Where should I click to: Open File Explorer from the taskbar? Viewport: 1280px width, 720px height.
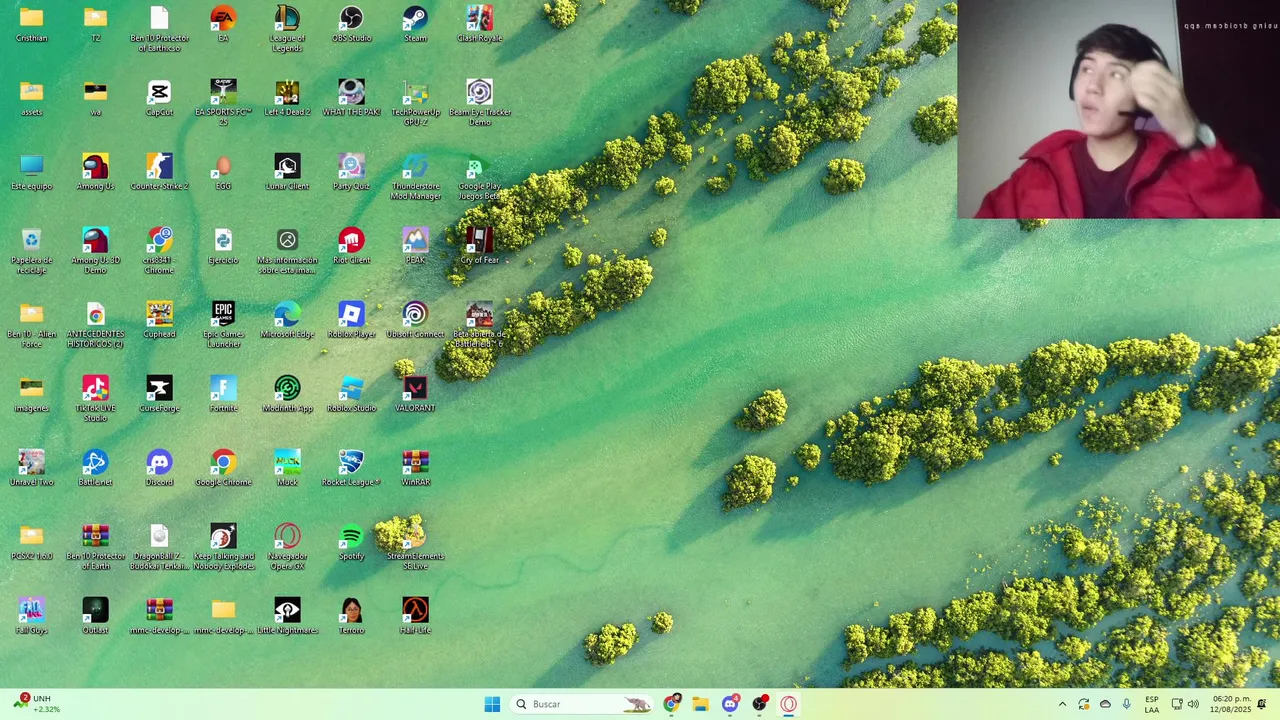[x=700, y=704]
